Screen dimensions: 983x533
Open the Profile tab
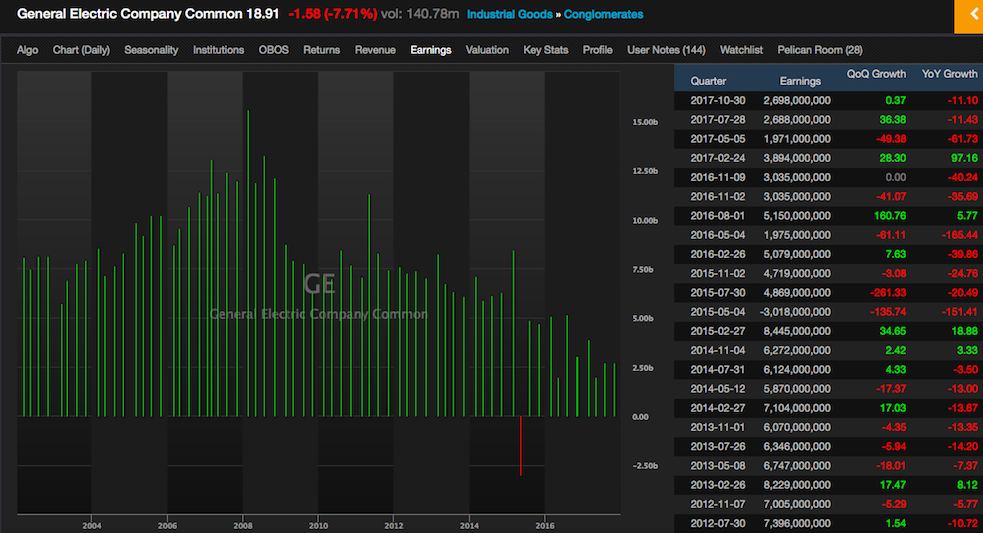tap(597, 50)
